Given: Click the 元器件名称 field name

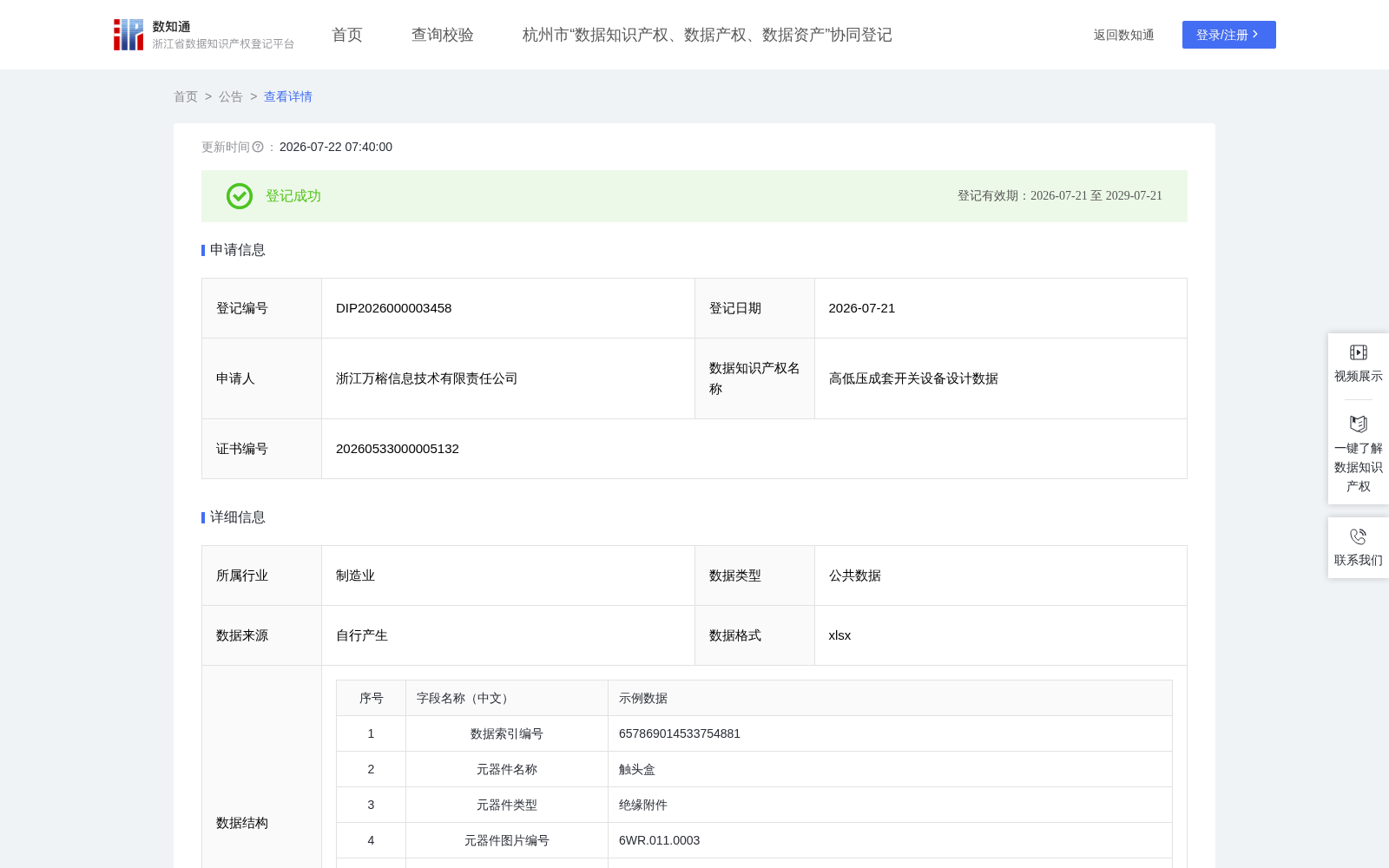Looking at the screenshot, I should pos(507,769).
